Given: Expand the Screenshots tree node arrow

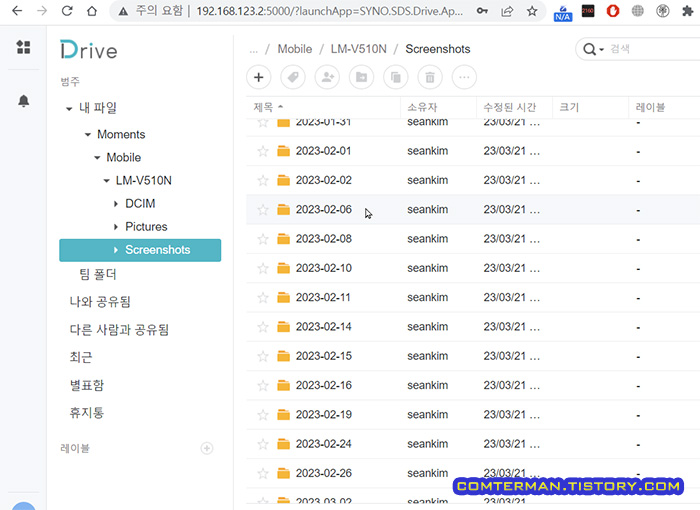Looking at the screenshot, I should click(x=116, y=250).
